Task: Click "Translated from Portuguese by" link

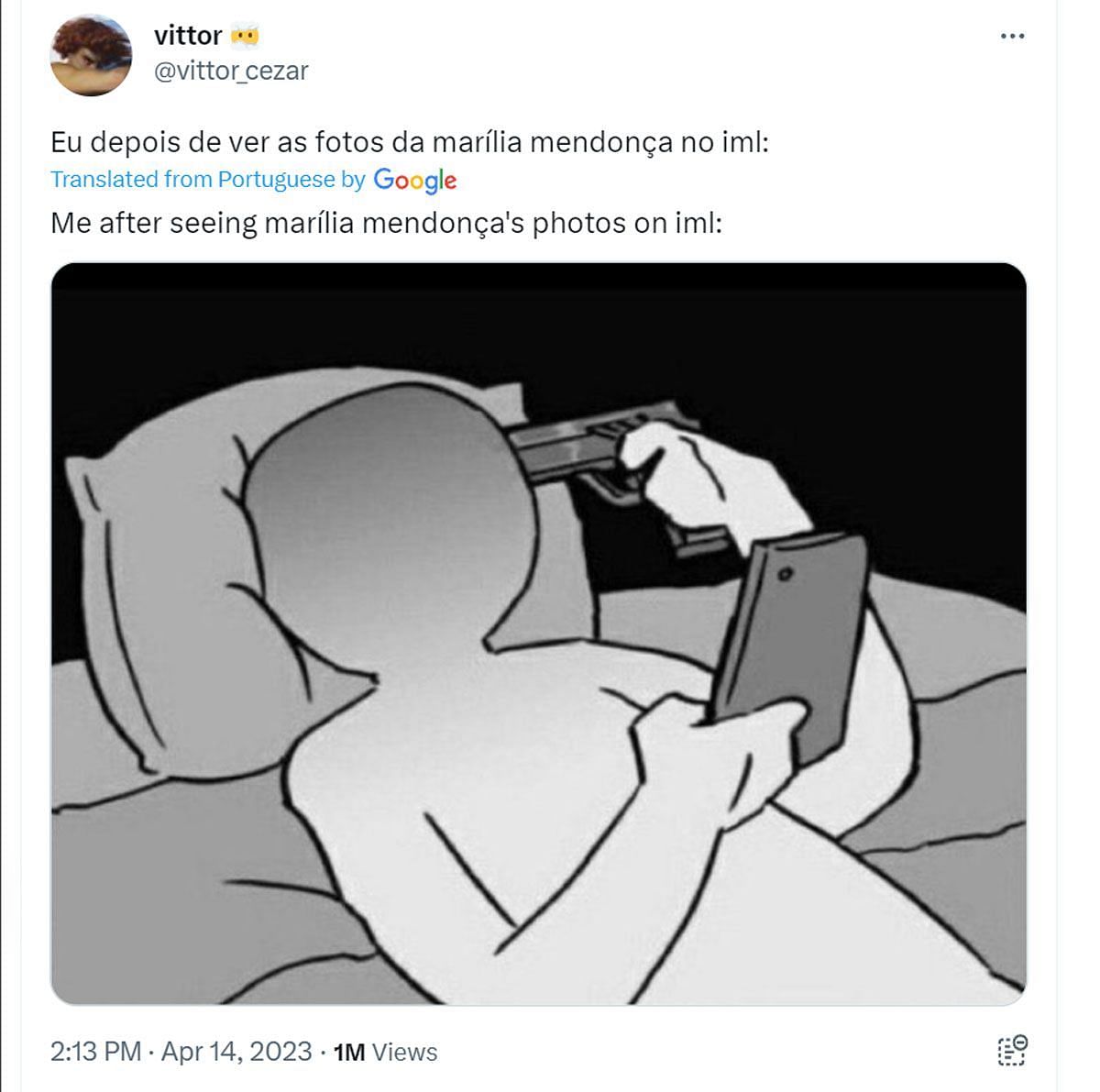Action: tap(207, 180)
